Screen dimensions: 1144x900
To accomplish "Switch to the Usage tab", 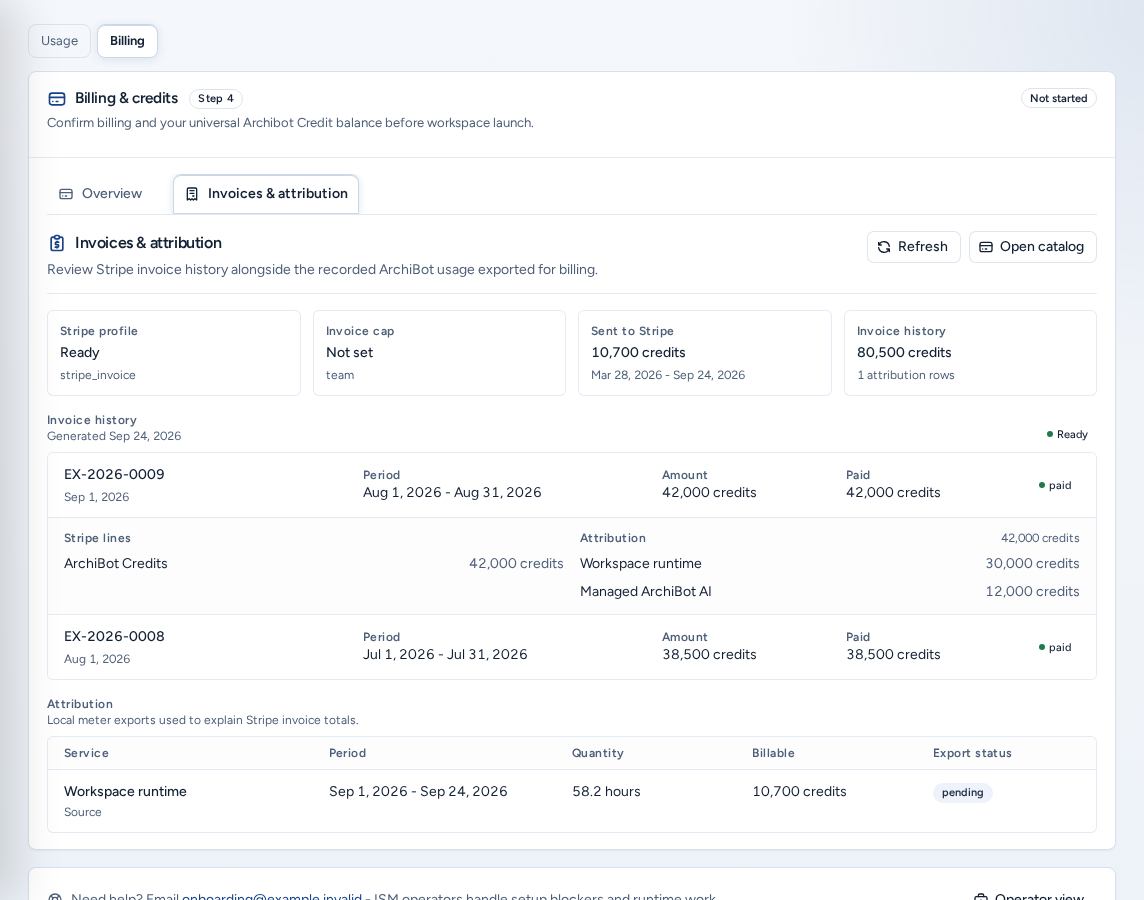I will click(59, 41).
